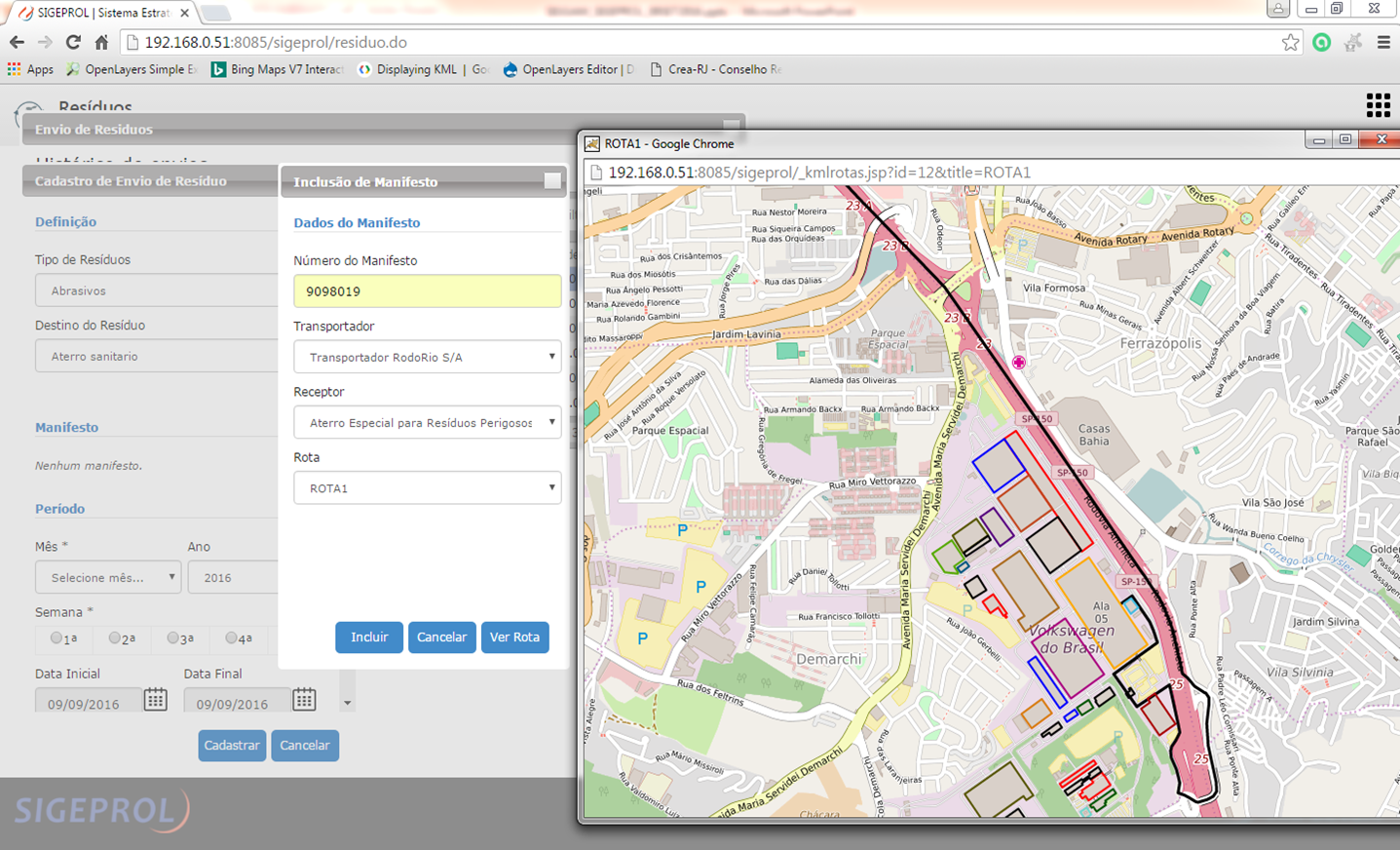Click the Envio de Resíduos panel header
The width and height of the screenshot is (1400, 850).
pos(384,129)
